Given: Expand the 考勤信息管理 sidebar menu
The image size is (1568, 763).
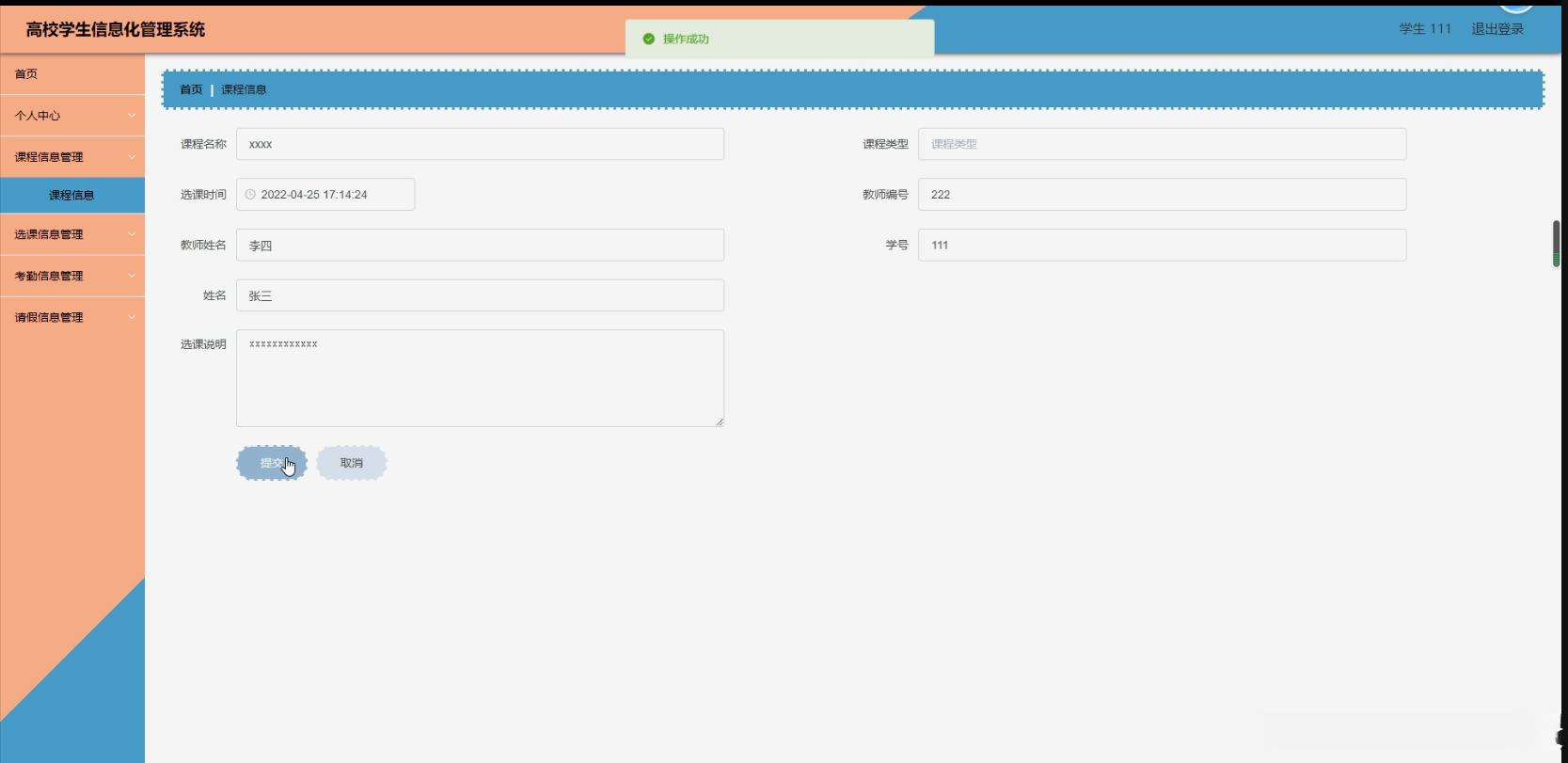Looking at the screenshot, I should [72, 276].
